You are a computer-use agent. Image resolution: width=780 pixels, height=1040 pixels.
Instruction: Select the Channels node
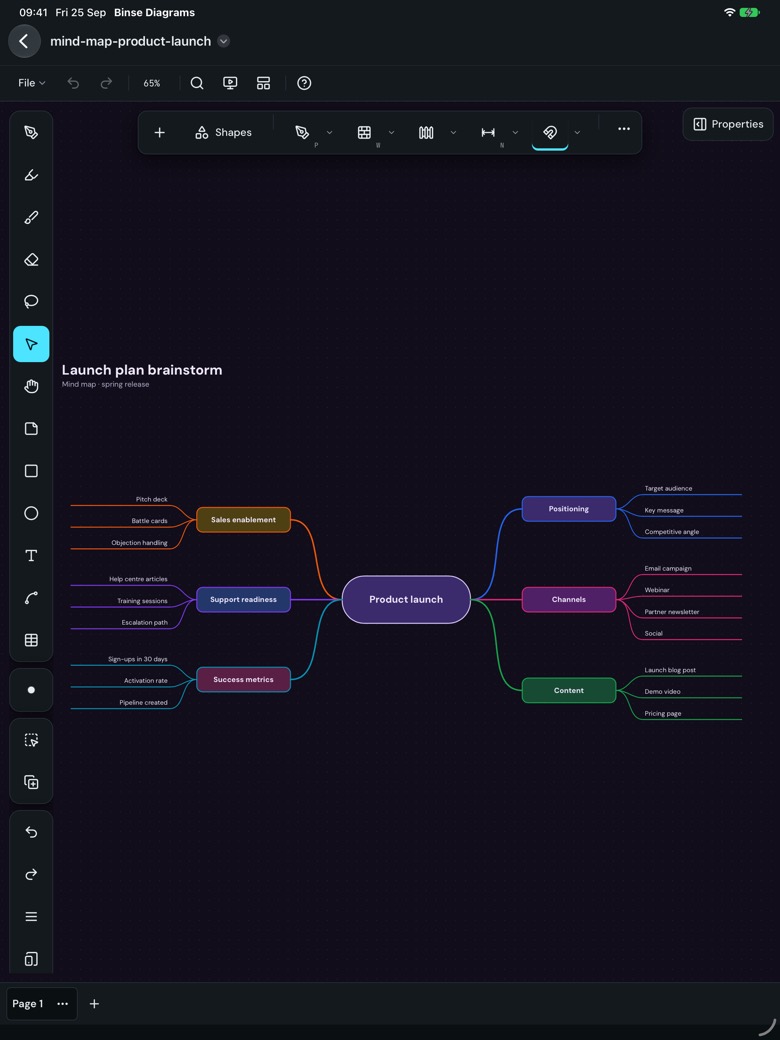click(569, 600)
